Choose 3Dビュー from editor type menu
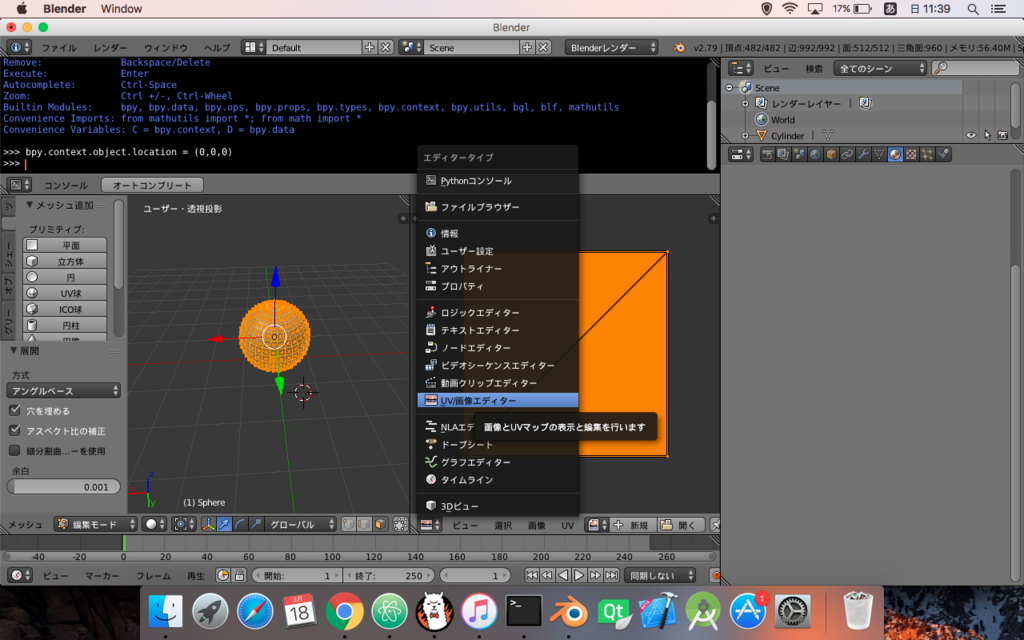 pos(498,505)
